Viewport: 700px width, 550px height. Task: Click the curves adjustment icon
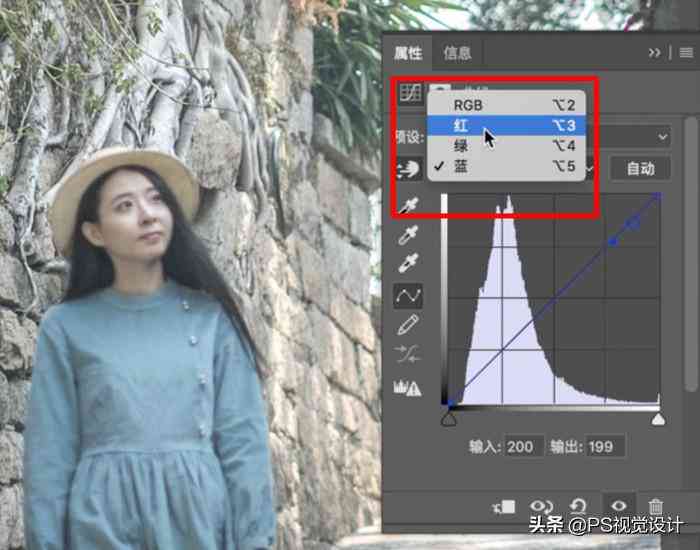410,93
